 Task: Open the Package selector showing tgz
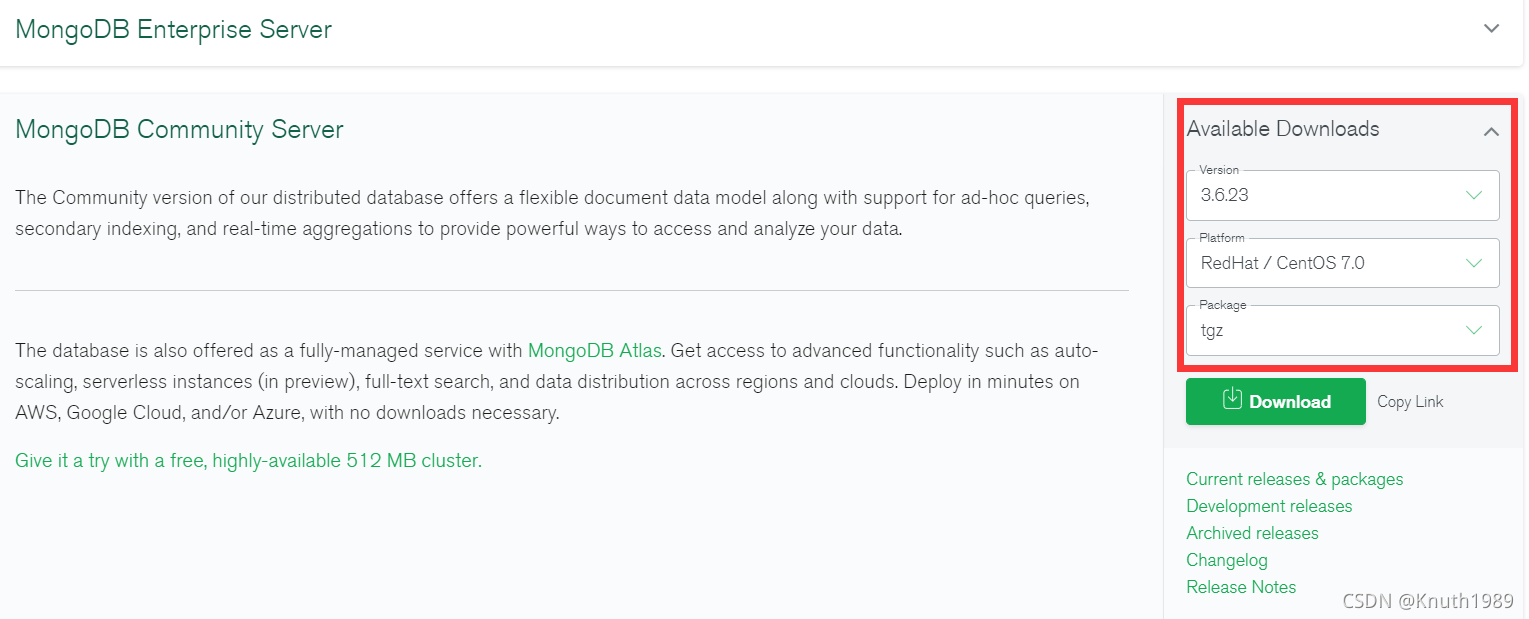pyautogui.click(x=1340, y=330)
